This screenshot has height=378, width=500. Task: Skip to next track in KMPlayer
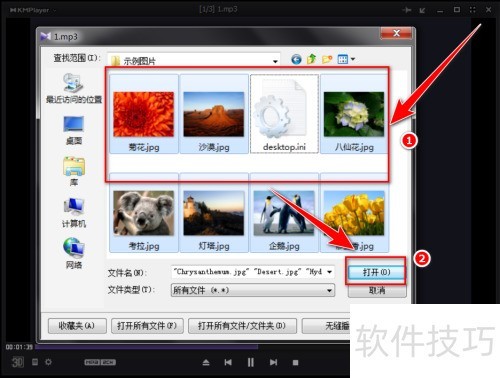tap(273, 362)
